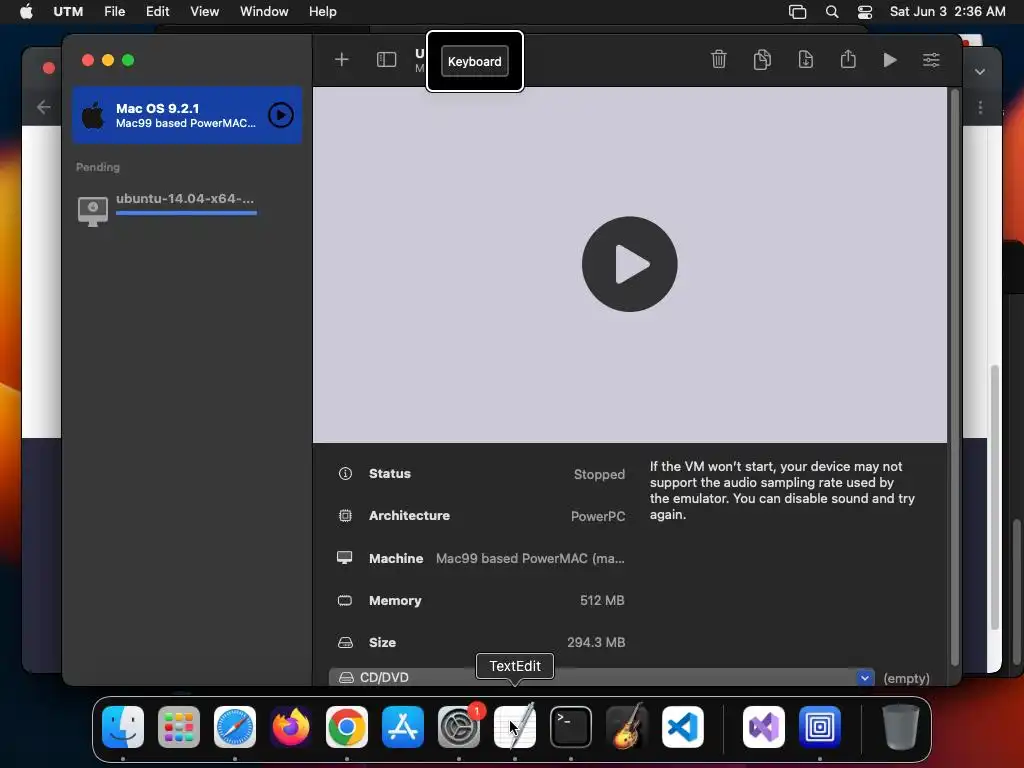
Task: Start Mac OS 9.2.1 from the sidebar play button
Action: pos(281,115)
